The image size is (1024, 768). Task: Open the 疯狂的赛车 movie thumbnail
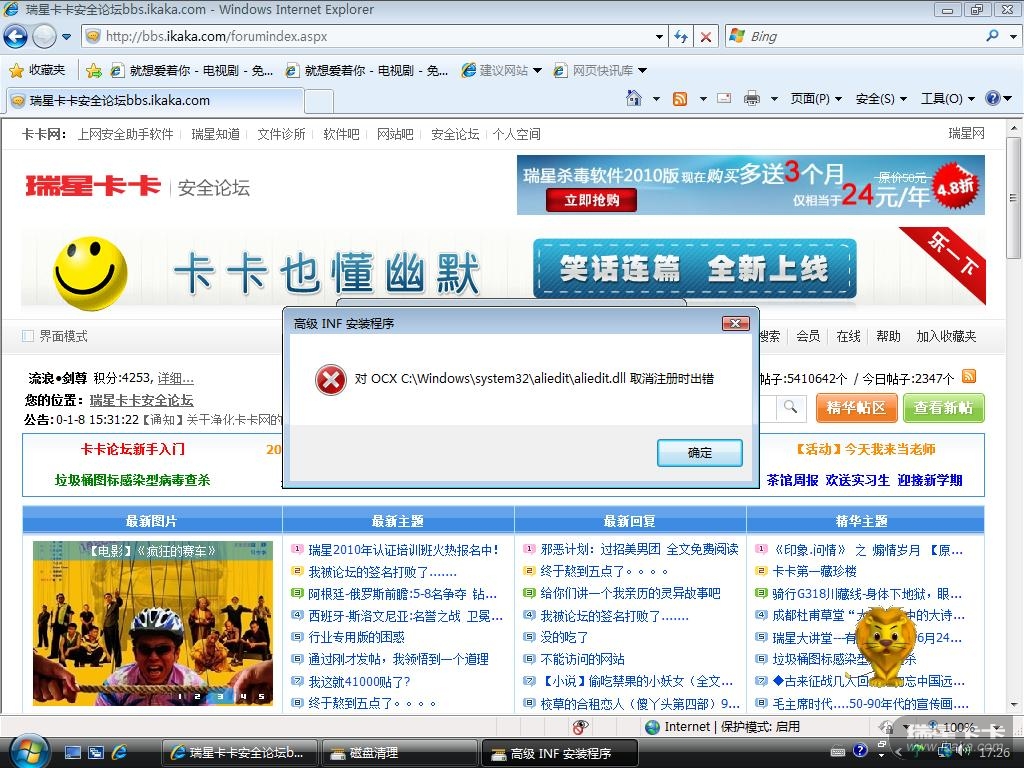153,623
